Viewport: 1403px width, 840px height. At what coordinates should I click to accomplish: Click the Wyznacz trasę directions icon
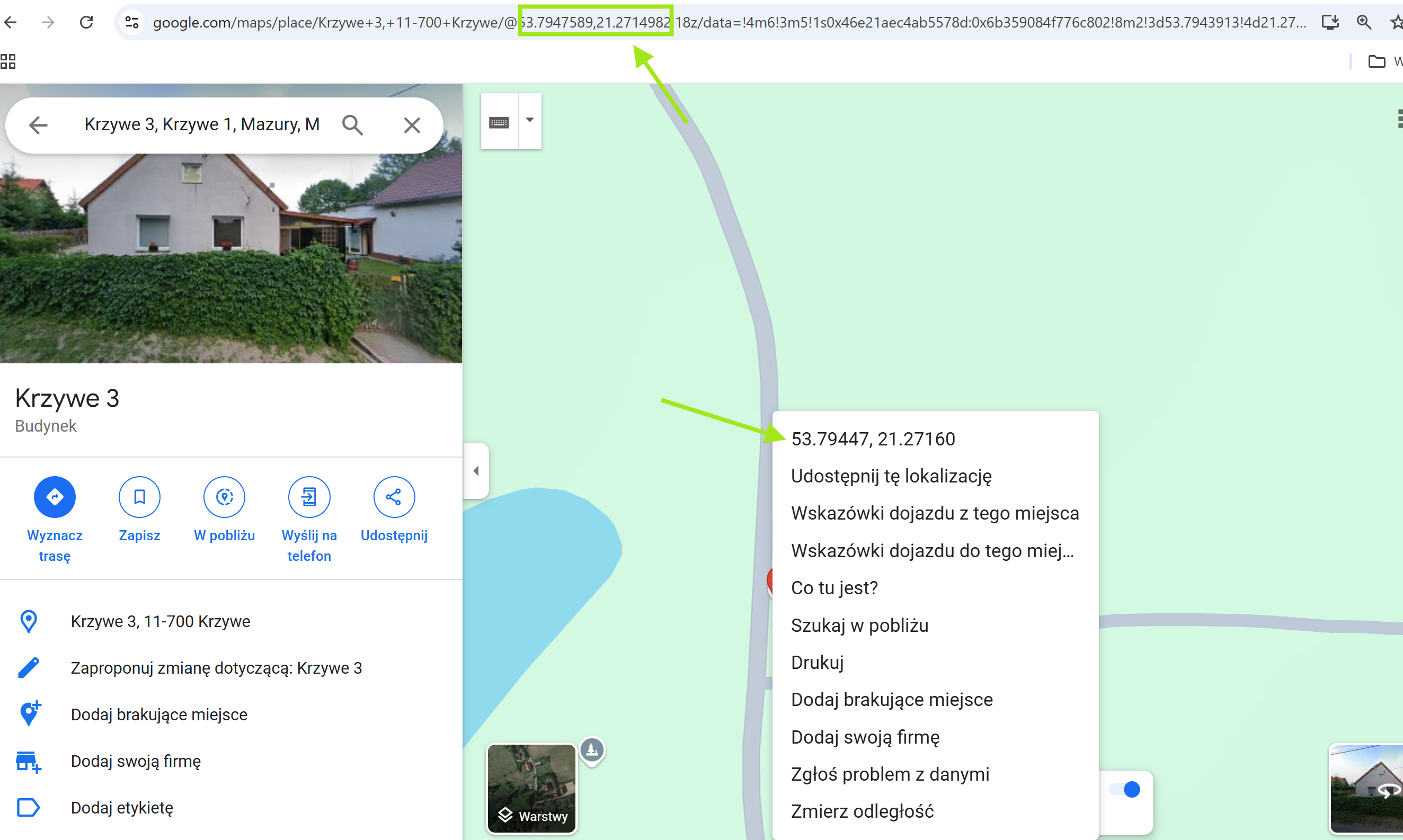(x=55, y=497)
